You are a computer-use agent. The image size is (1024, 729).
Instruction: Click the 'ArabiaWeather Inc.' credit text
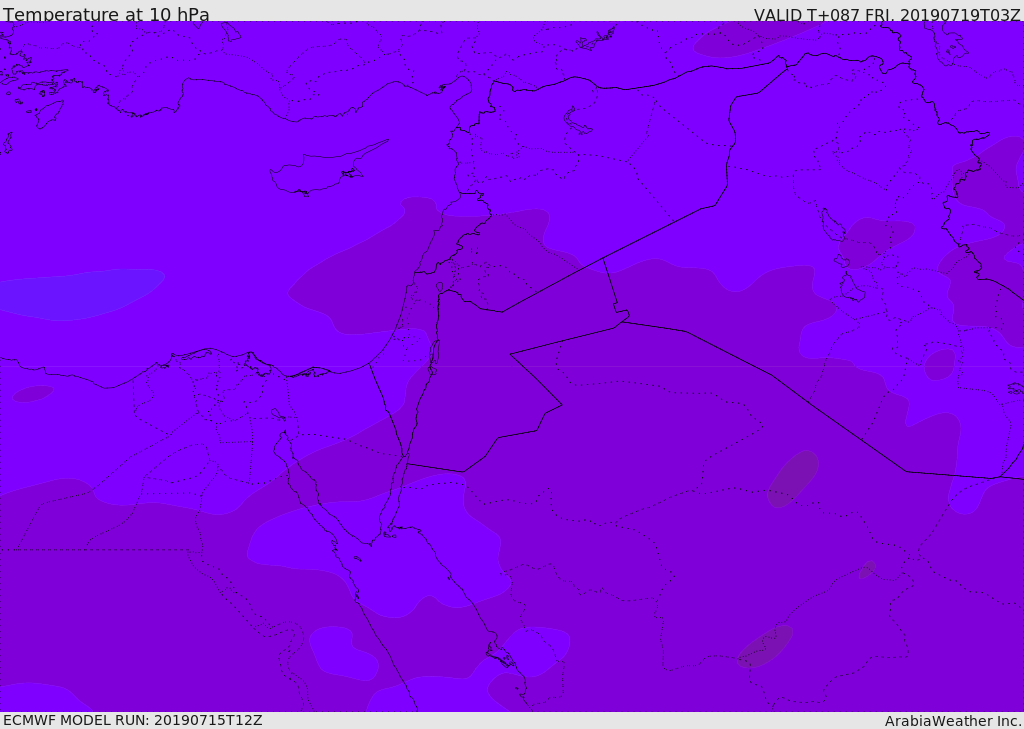point(953,721)
